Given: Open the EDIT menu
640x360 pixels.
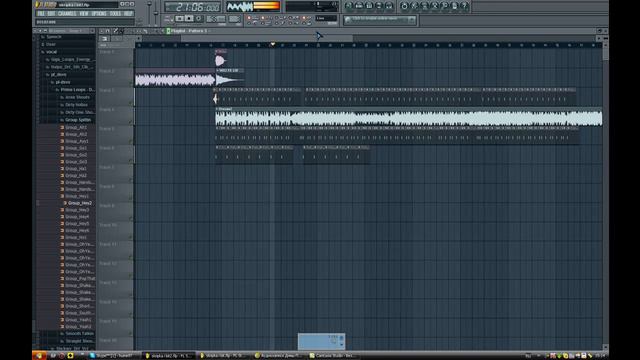Looking at the screenshot, I should (51, 13).
